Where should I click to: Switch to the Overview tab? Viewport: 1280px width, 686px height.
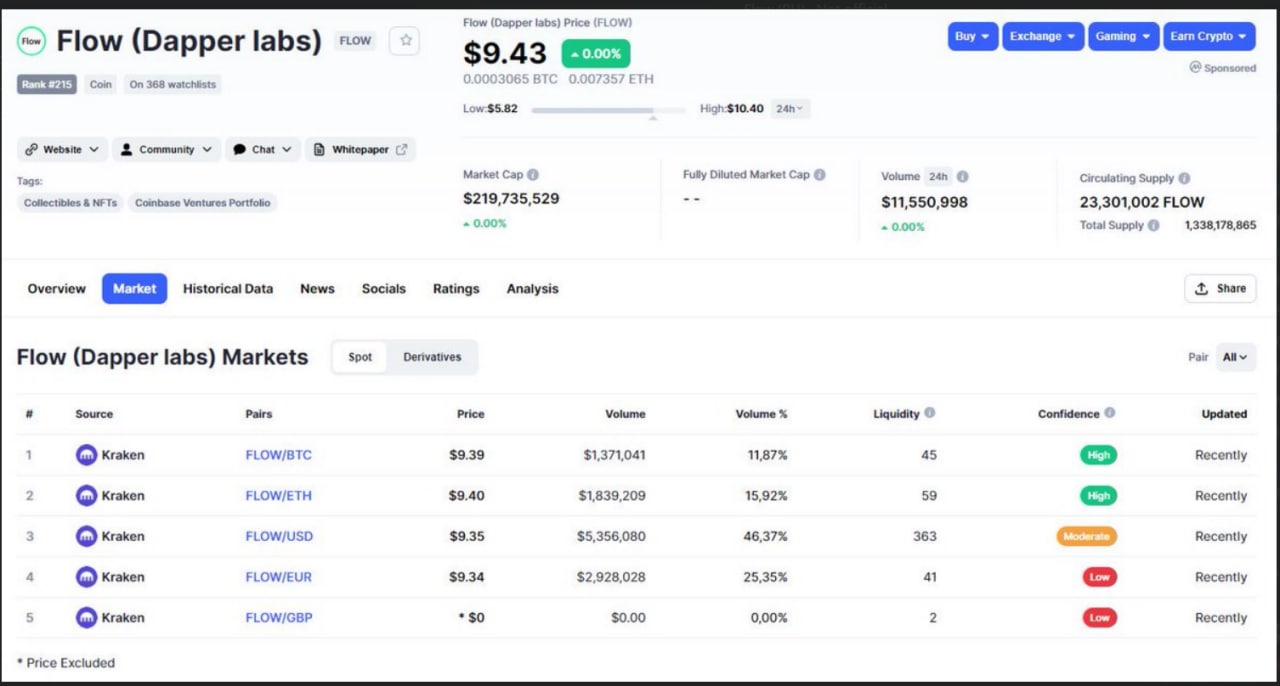coord(57,289)
